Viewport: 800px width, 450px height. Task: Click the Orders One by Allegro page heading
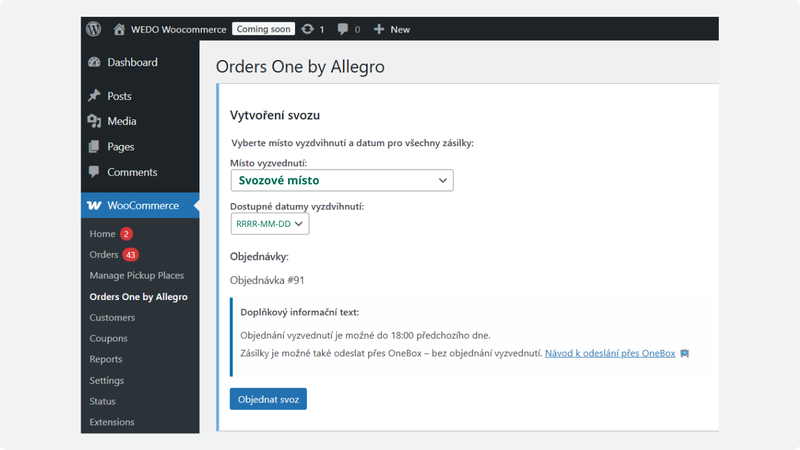pos(300,67)
